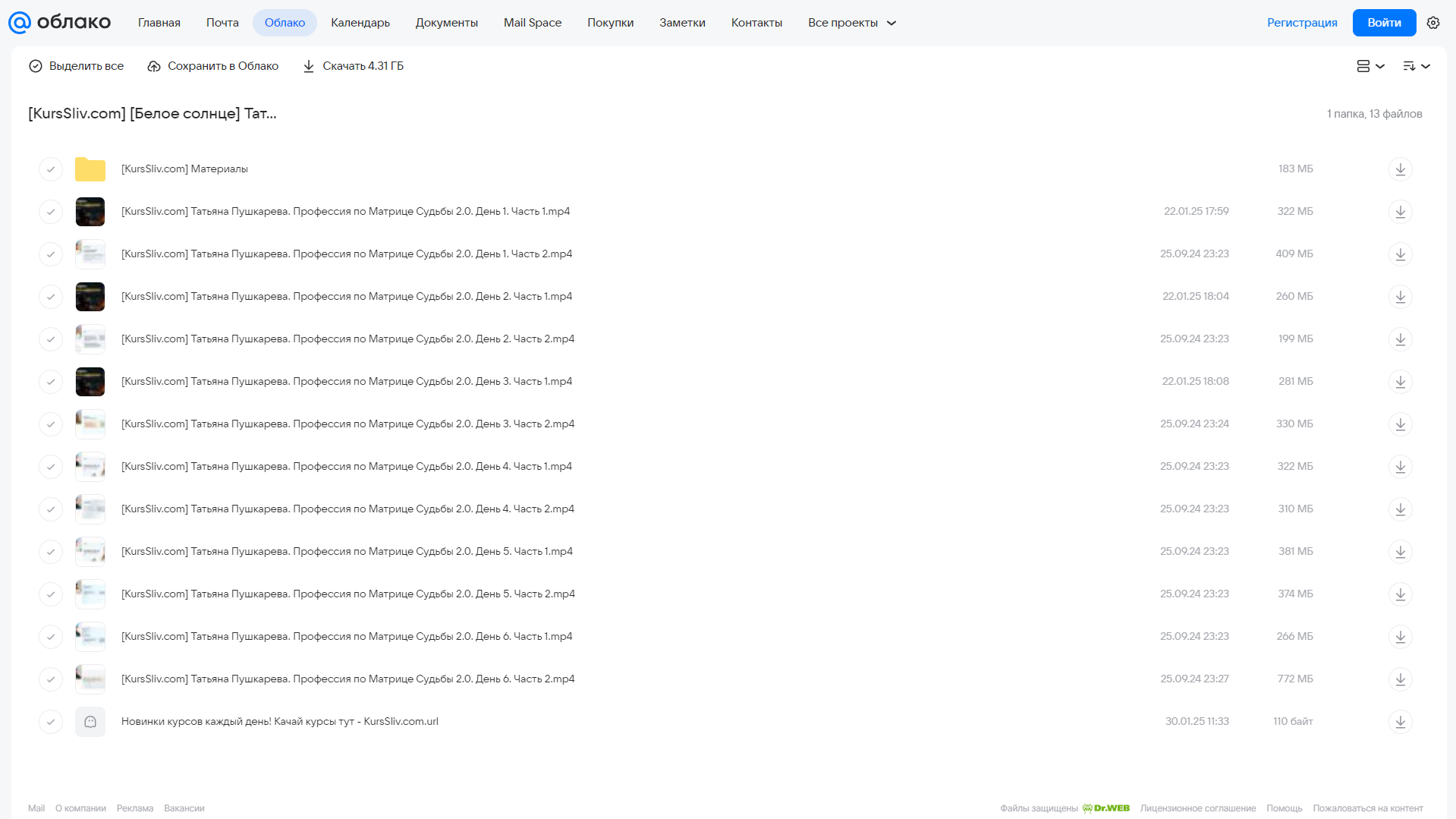Open settings gear icon in the header
Screen dimensions: 1456x819
coord(1433,23)
